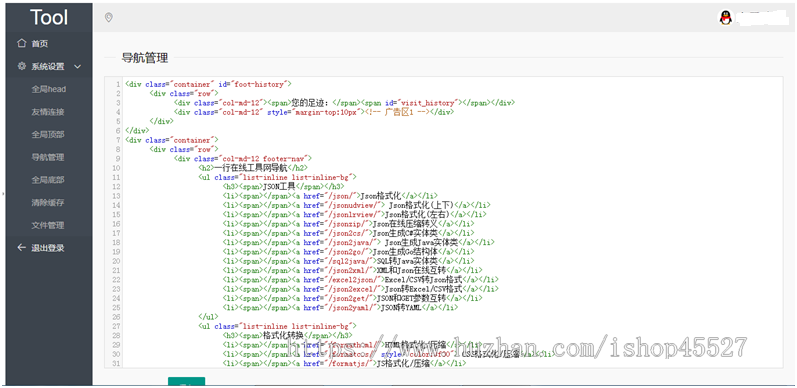Click the green save button below the editor

[x=187, y=382]
